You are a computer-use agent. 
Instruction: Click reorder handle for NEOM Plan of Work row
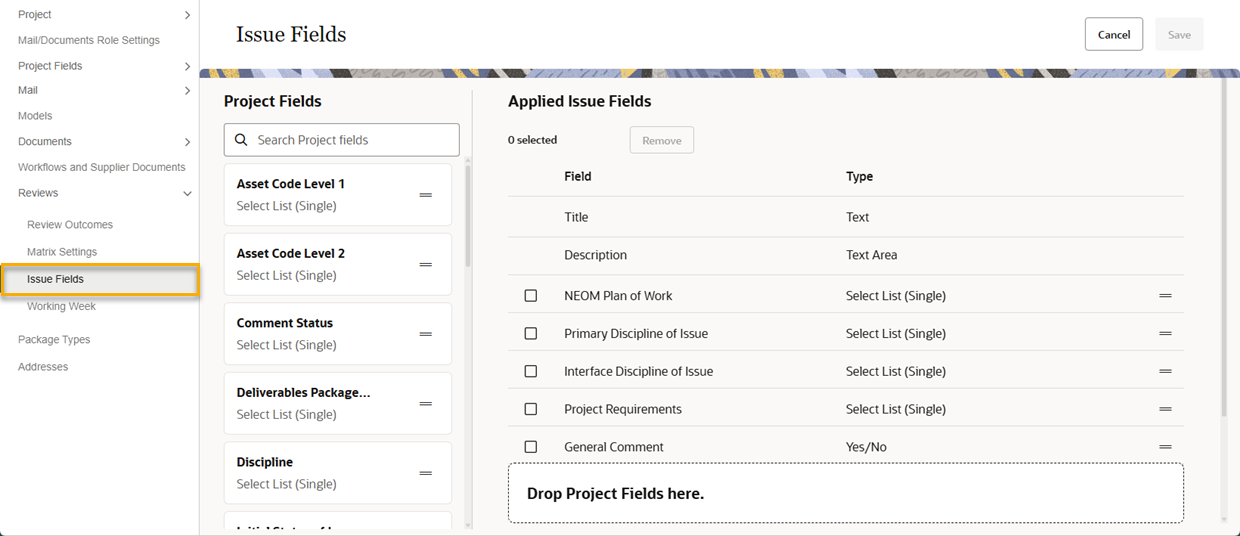[1165, 296]
